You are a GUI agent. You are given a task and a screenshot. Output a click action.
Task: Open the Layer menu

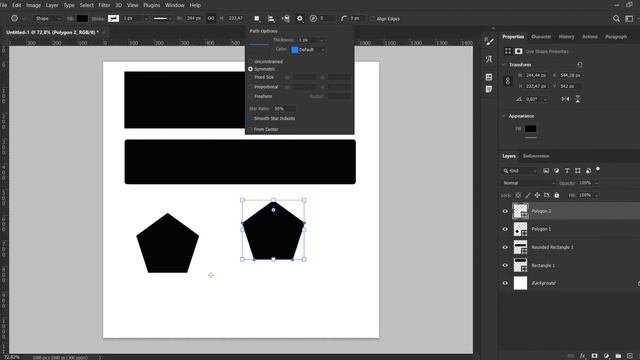point(52,5)
